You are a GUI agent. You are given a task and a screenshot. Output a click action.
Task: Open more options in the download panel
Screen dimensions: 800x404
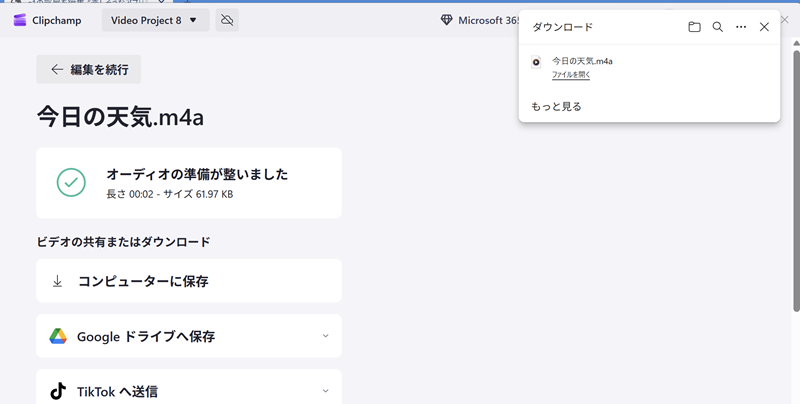point(741,27)
